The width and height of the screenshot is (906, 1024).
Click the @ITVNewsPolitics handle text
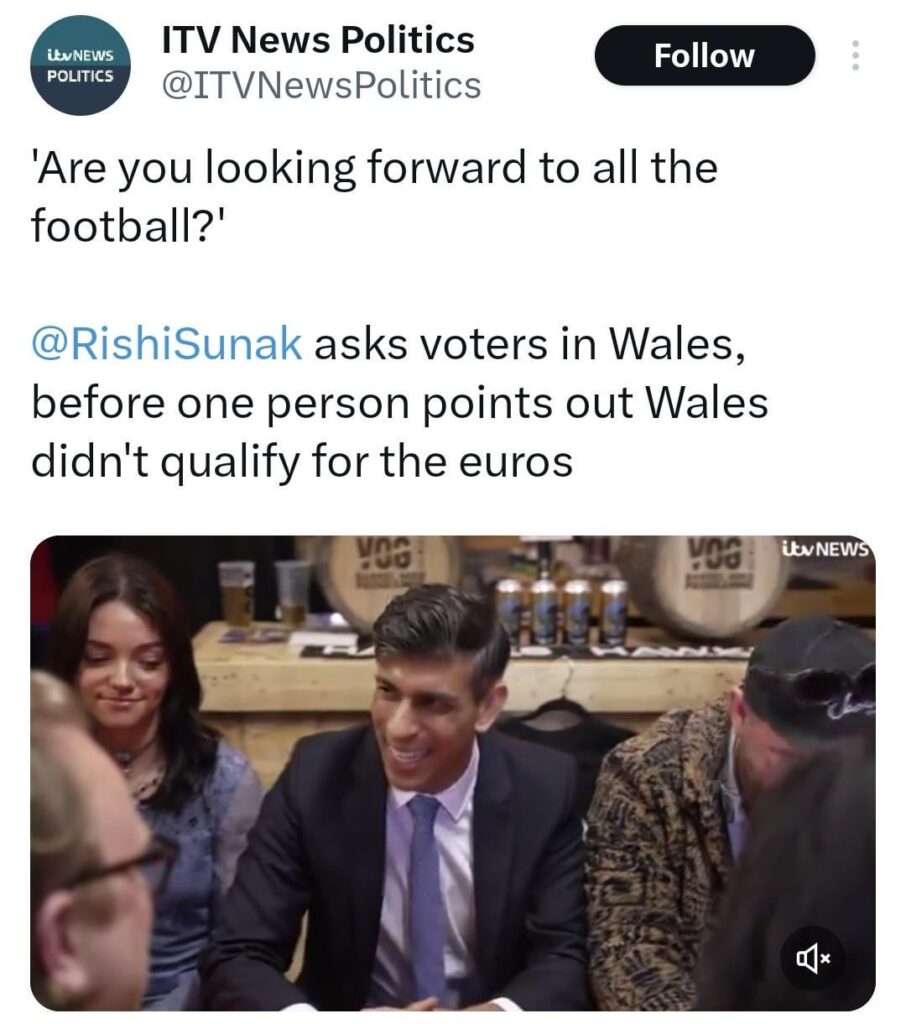click(x=318, y=86)
